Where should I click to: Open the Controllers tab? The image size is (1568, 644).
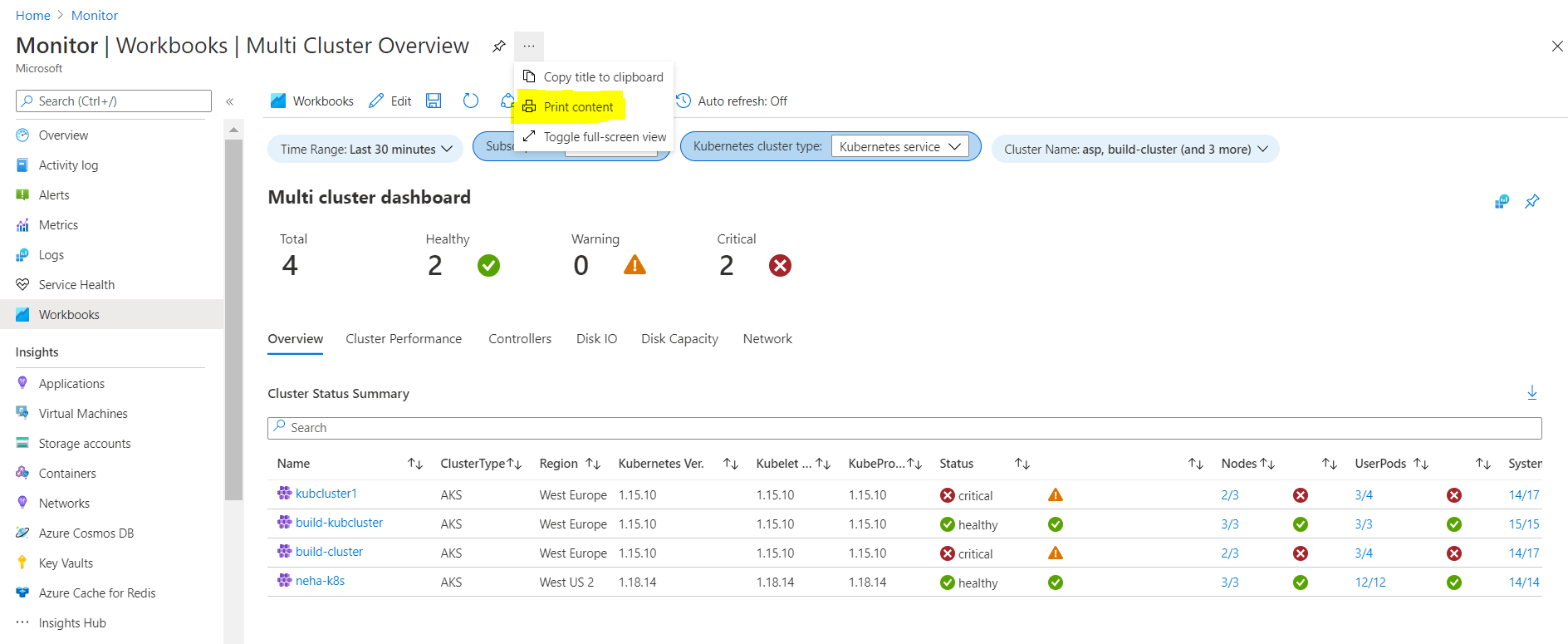[520, 339]
